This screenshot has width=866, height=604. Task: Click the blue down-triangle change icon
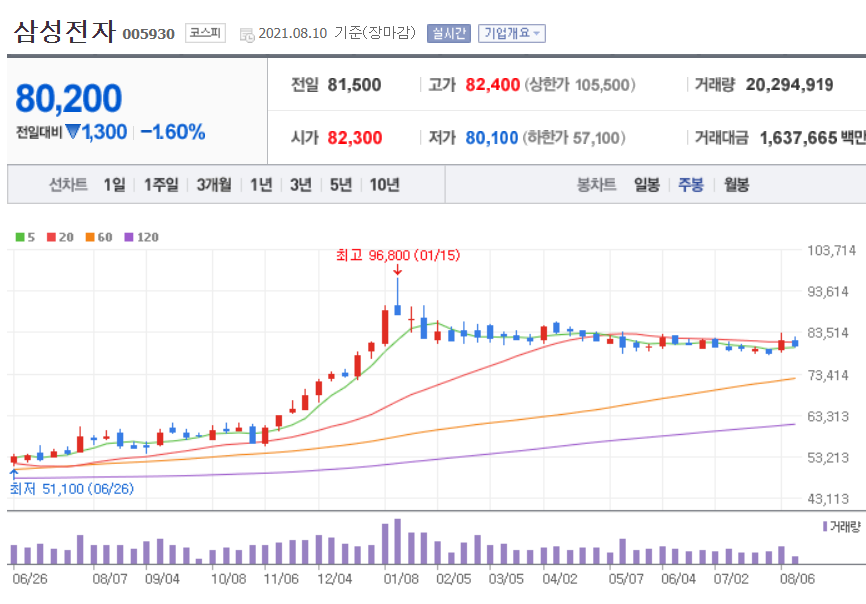pos(73,132)
